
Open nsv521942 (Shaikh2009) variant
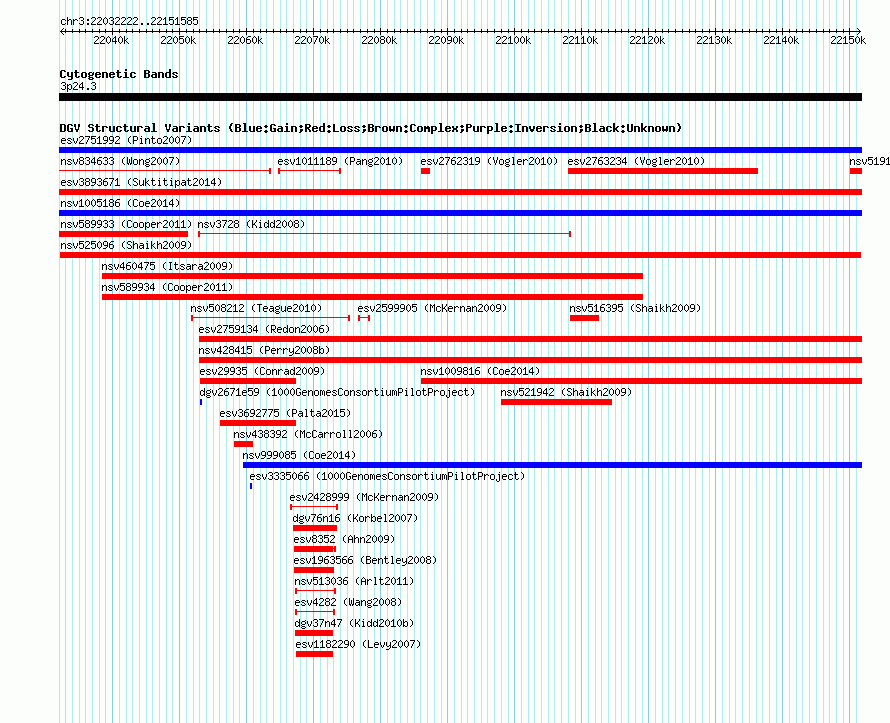click(566, 392)
